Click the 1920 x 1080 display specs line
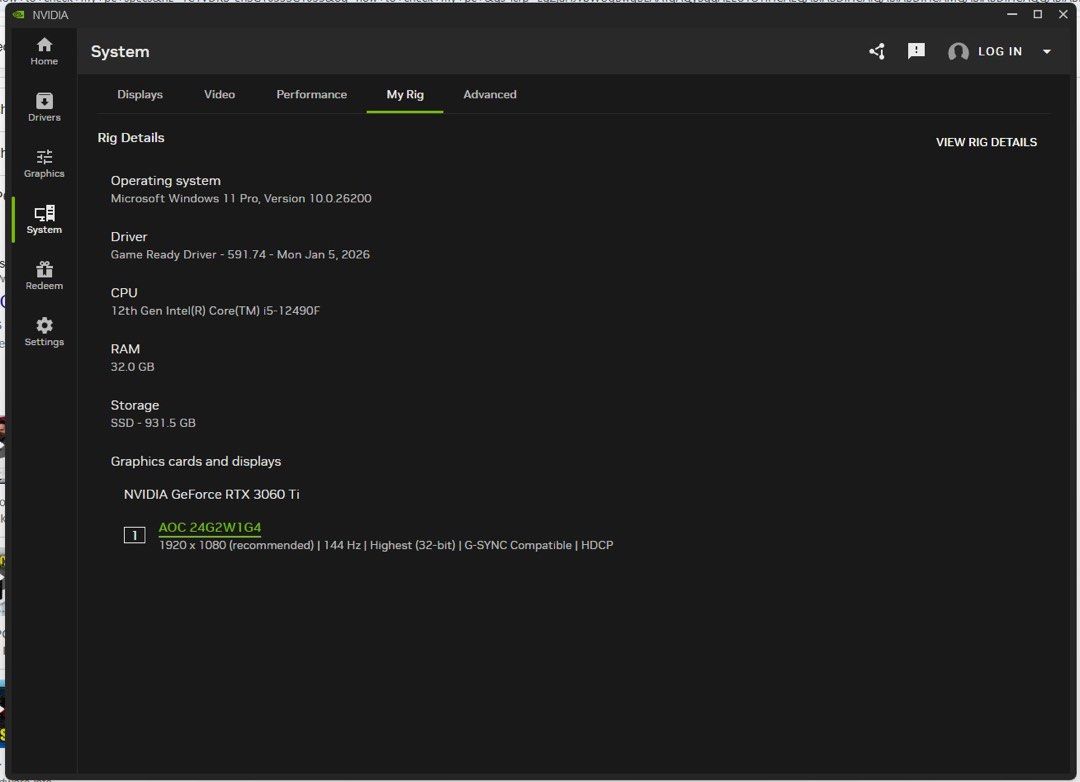The height and width of the screenshot is (782, 1080). 386,545
